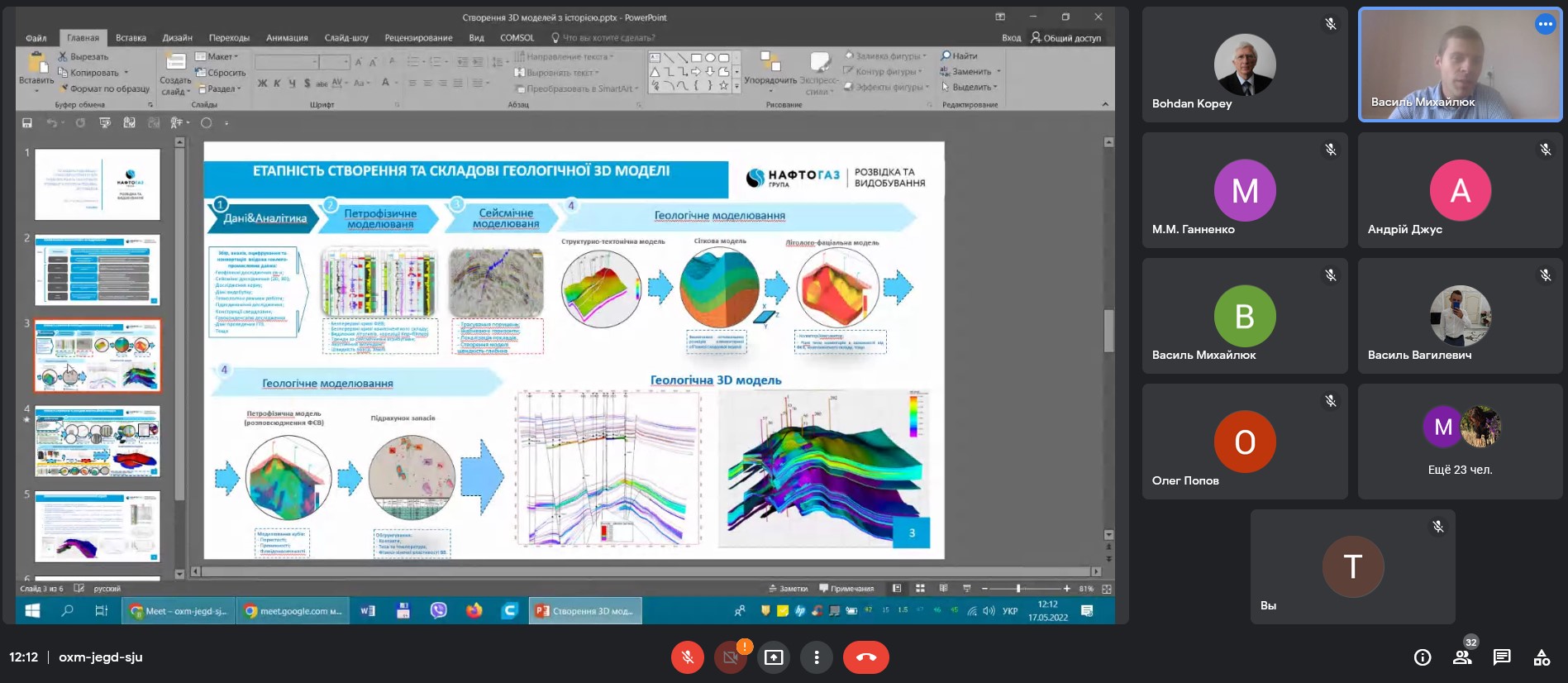Open meeting details info icon
Image resolution: width=1568 pixels, height=683 pixels.
coord(1423,657)
